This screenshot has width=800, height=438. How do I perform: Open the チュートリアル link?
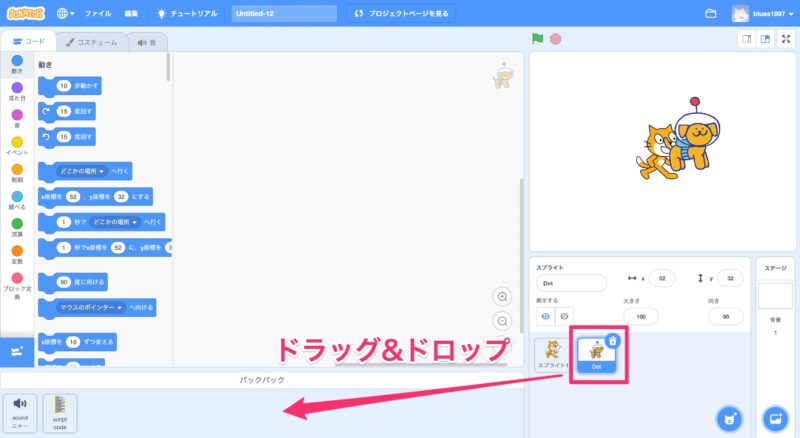[x=188, y=14]
